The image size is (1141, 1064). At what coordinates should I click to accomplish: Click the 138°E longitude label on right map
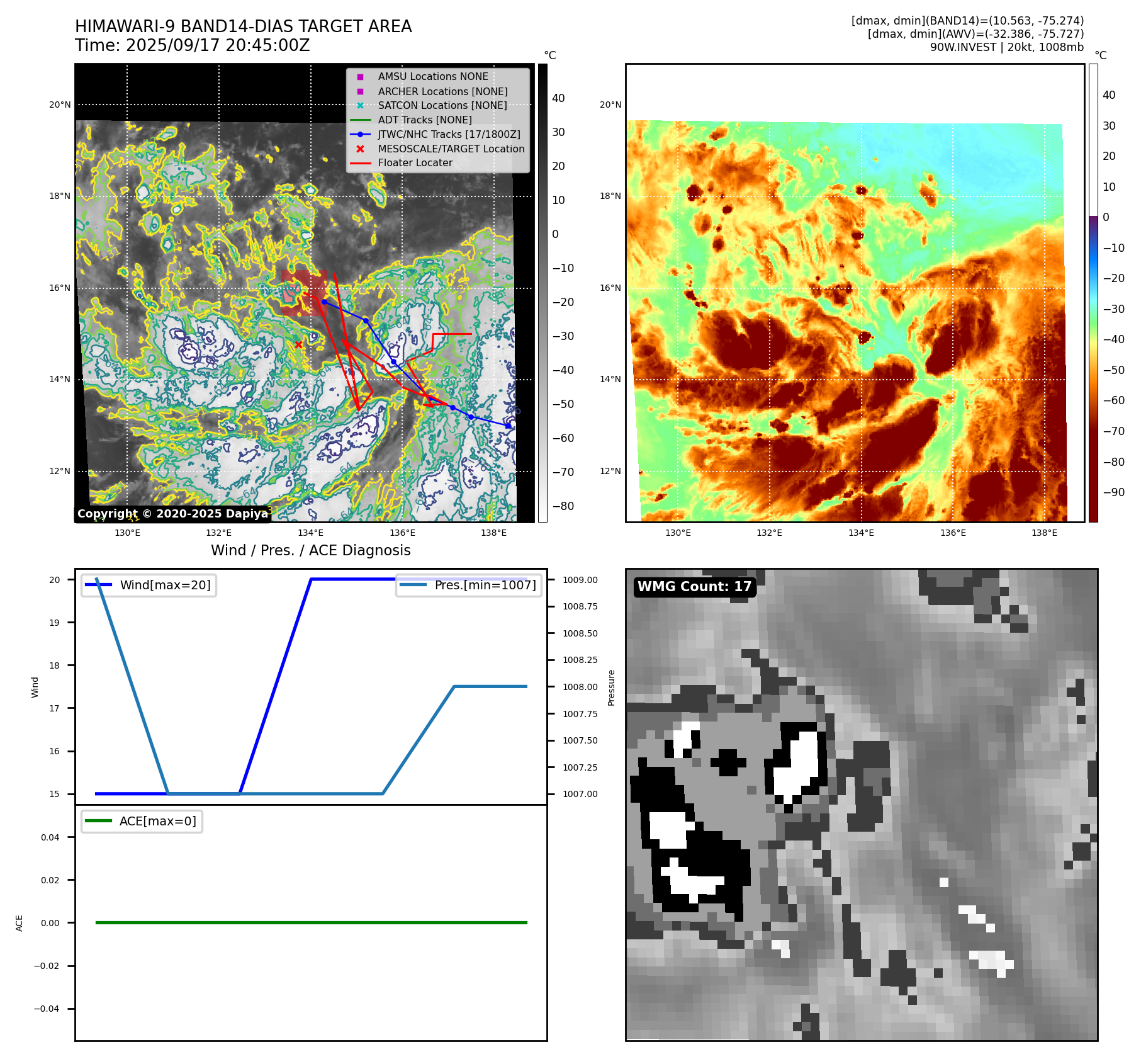click(1044, 533)
